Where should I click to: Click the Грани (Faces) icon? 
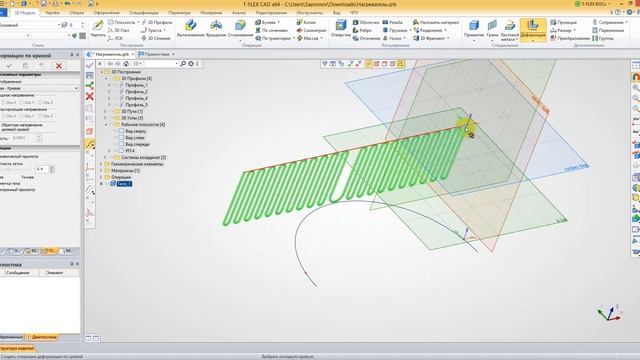(492, 26)
